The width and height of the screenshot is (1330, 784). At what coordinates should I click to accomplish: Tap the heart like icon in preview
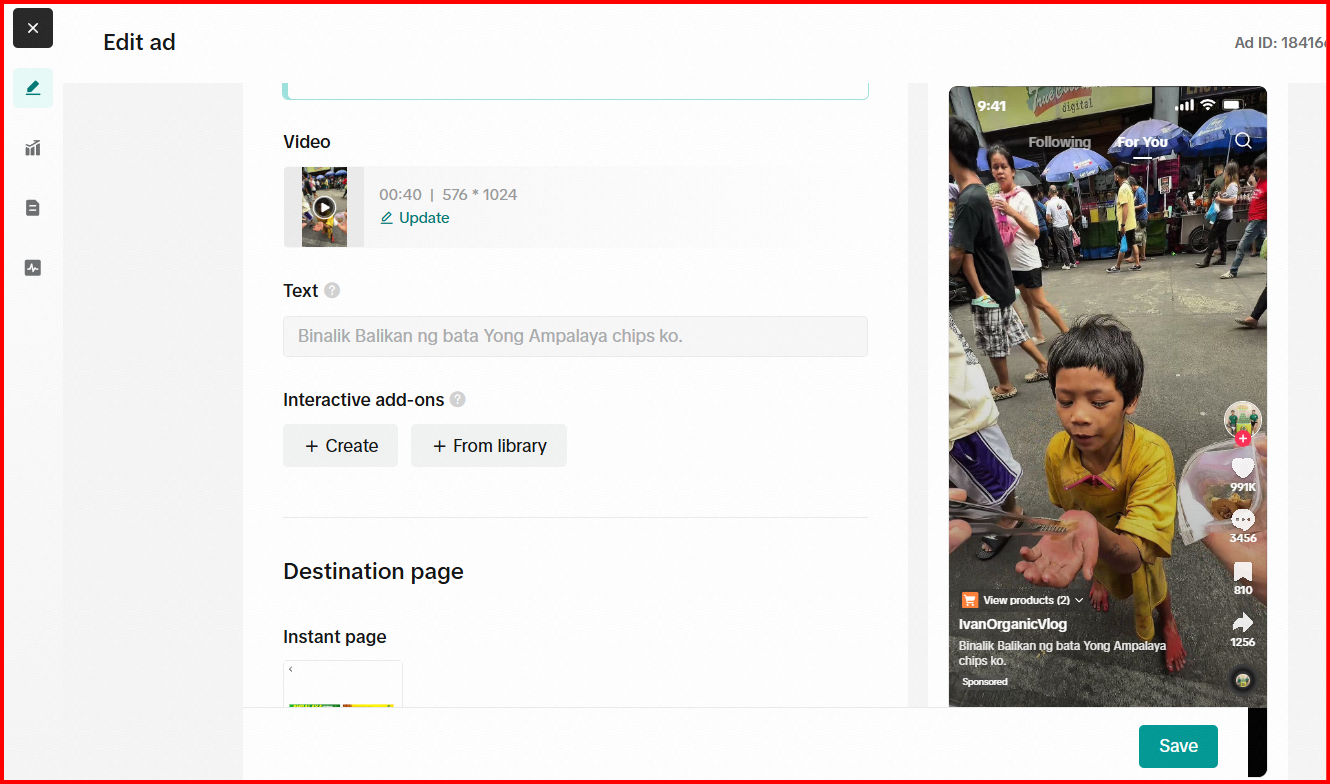[x=1243, y=468]
